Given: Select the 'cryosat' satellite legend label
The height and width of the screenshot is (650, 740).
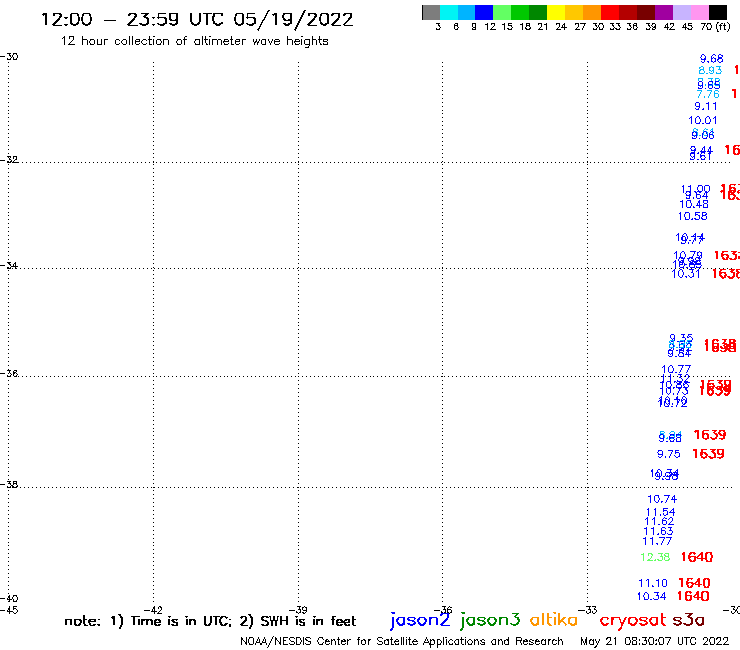Looking at the screenshot, I should pos(633,621).
